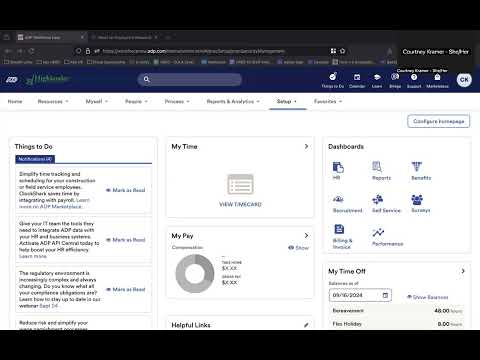The image size is (480, 360).
Task: Open the Surveys dashboard icon
Action: (x=417, y=199)
